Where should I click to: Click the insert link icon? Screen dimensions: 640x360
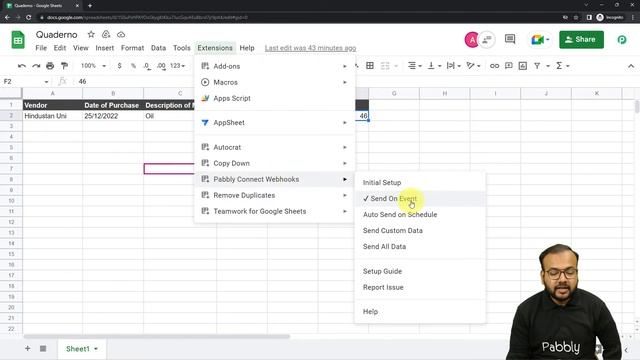coord(494,66)
